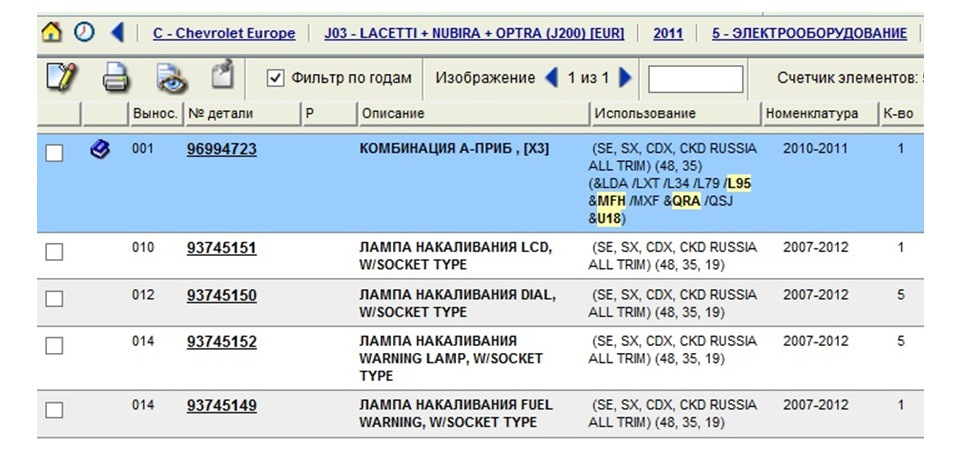Image resolution: width=960 pixels, height=452 pixels.
Task: Open part number 93745150 link
Action: tap(222, 295)
